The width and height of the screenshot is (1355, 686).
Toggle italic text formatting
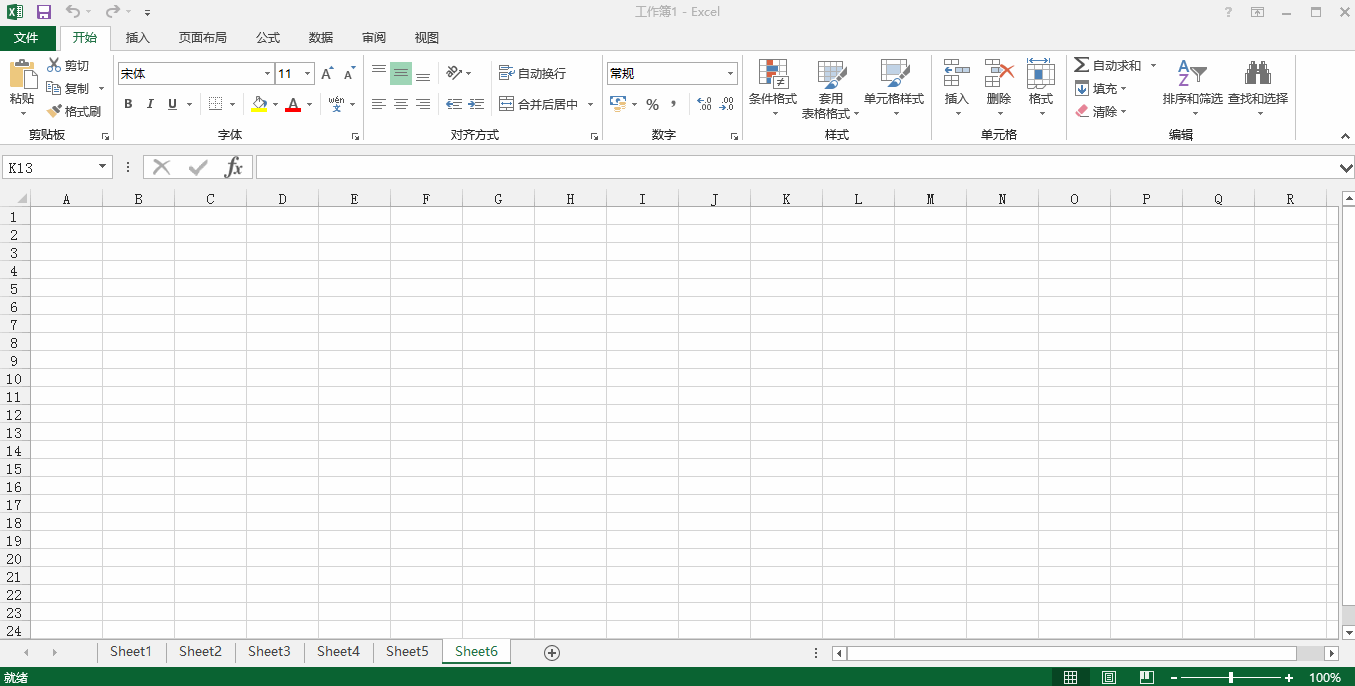point(150,104)
